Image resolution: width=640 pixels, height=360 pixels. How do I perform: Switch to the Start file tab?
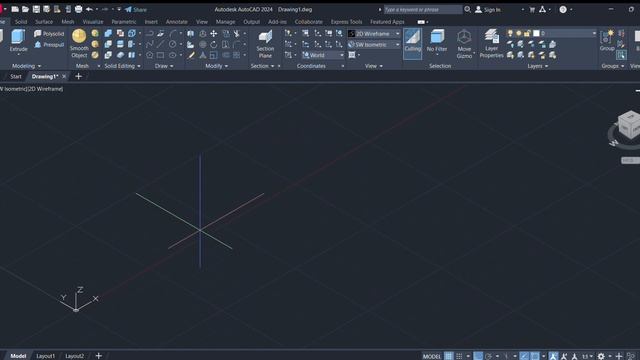tap(16, 76)
